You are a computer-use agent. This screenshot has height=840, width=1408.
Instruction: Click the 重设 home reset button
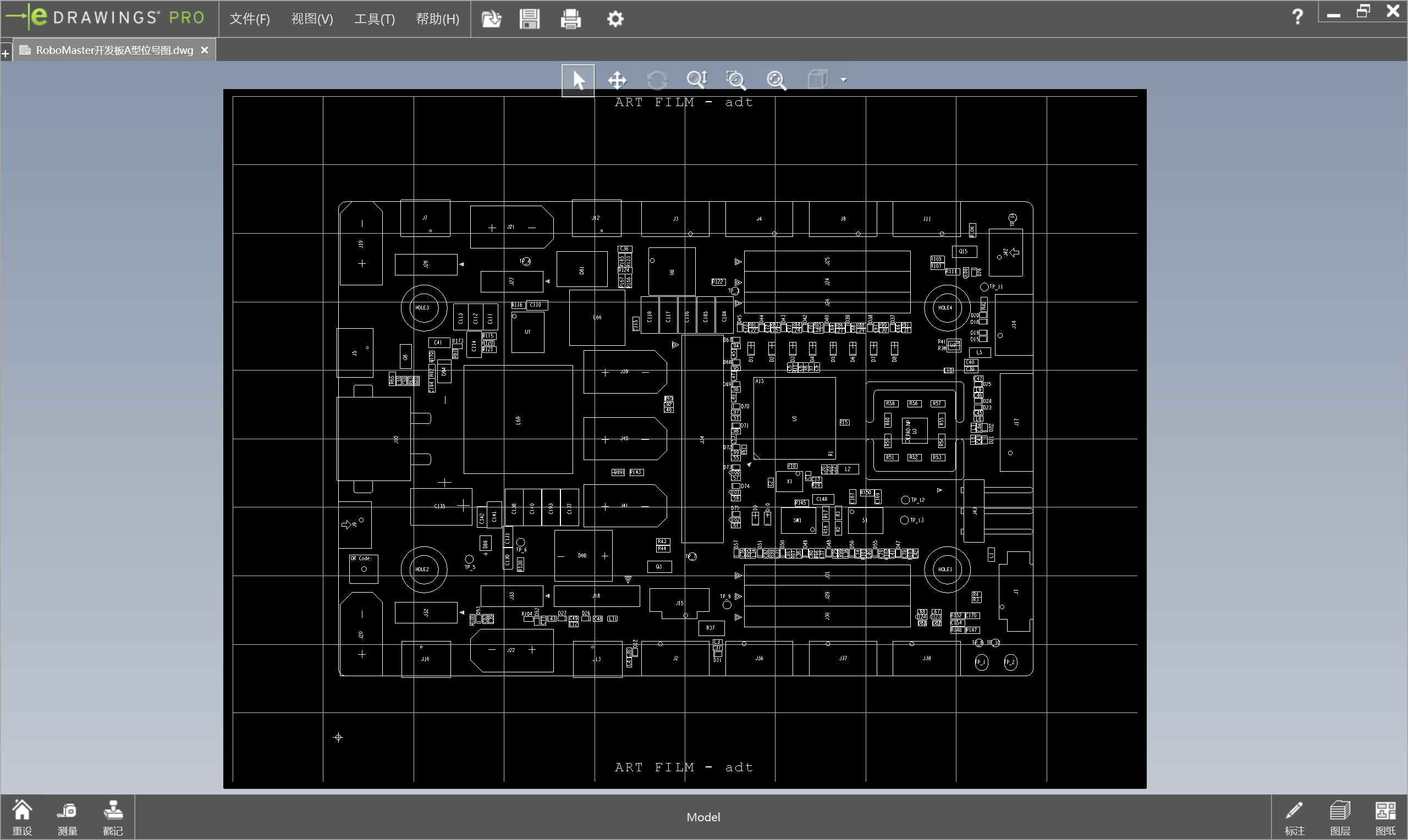(22, 817)
